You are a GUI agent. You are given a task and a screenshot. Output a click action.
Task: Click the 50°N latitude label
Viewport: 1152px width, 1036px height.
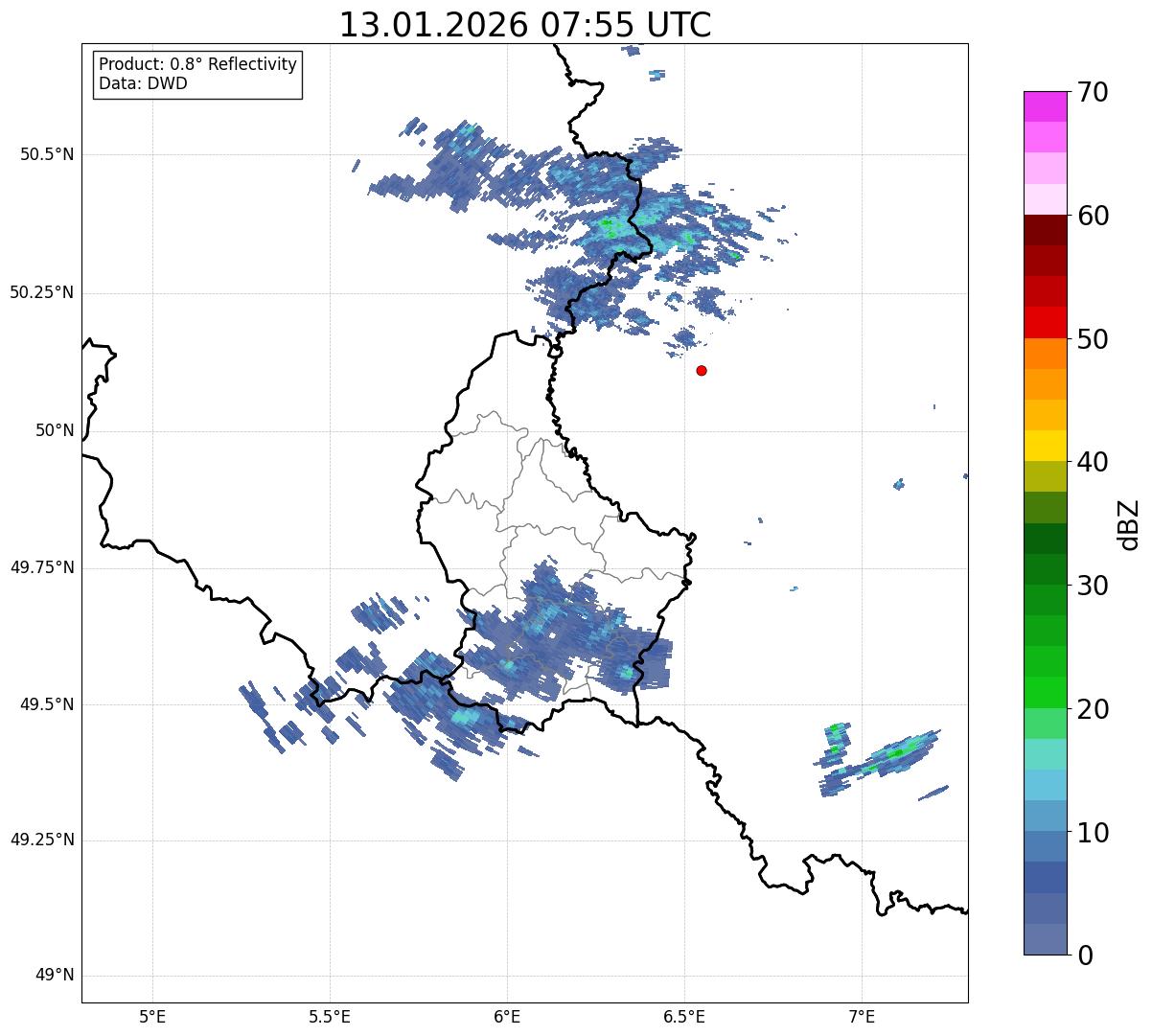55,430
